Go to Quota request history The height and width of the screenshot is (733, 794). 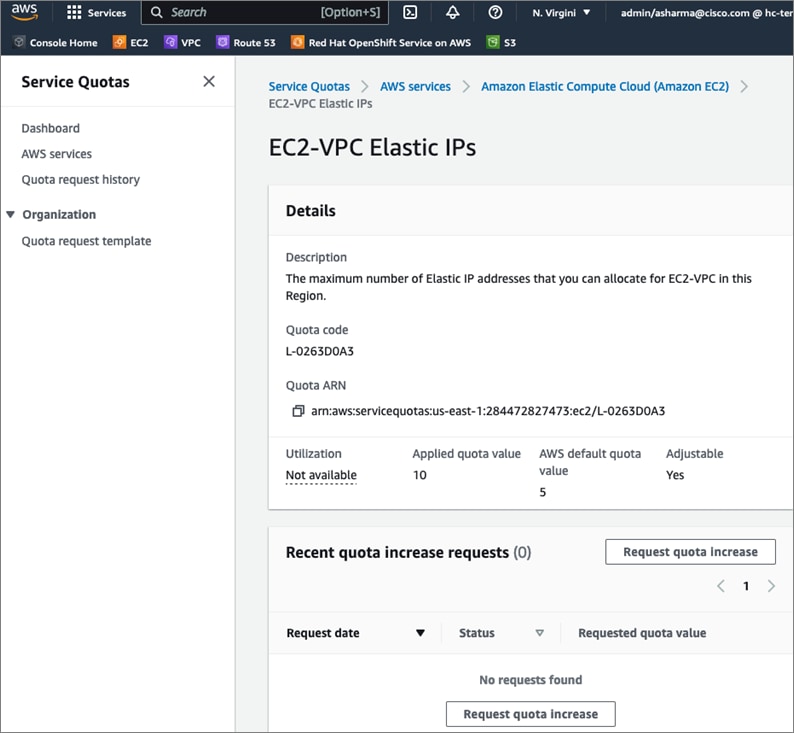(81, 180)
